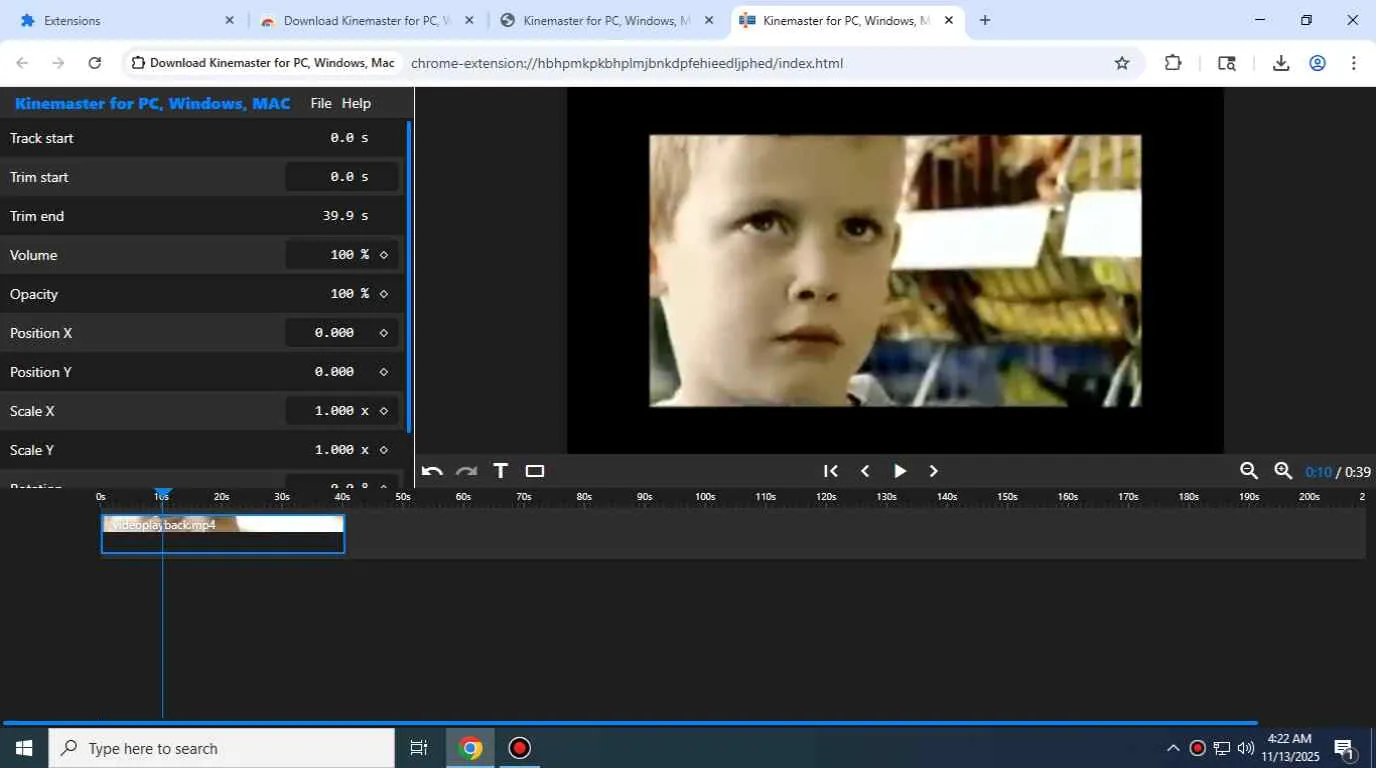Open the Windows Start menu
The height and width of the screenshot is (768, 1376).
pyautogui.click(x=24, y=748)
